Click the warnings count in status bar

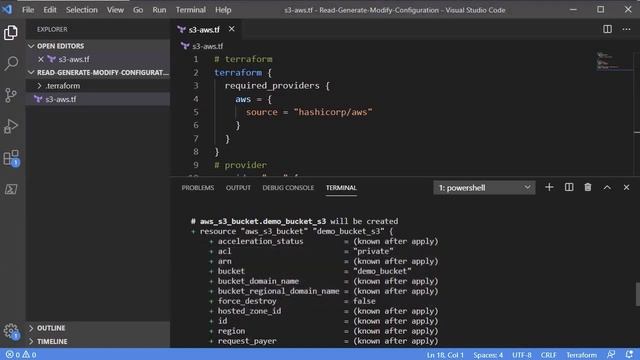(29, 355)
